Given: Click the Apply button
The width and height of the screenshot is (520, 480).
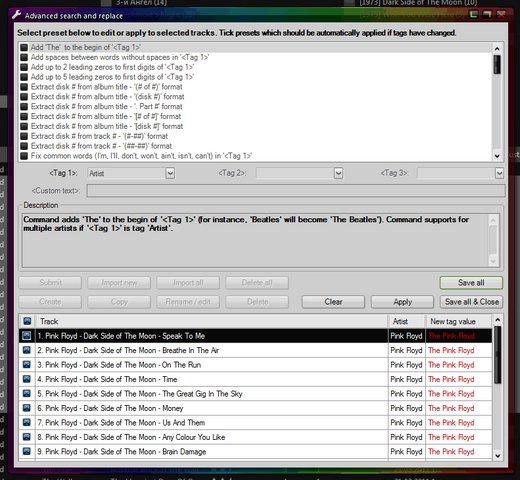Looking at the screenshot, I should 403,302.
